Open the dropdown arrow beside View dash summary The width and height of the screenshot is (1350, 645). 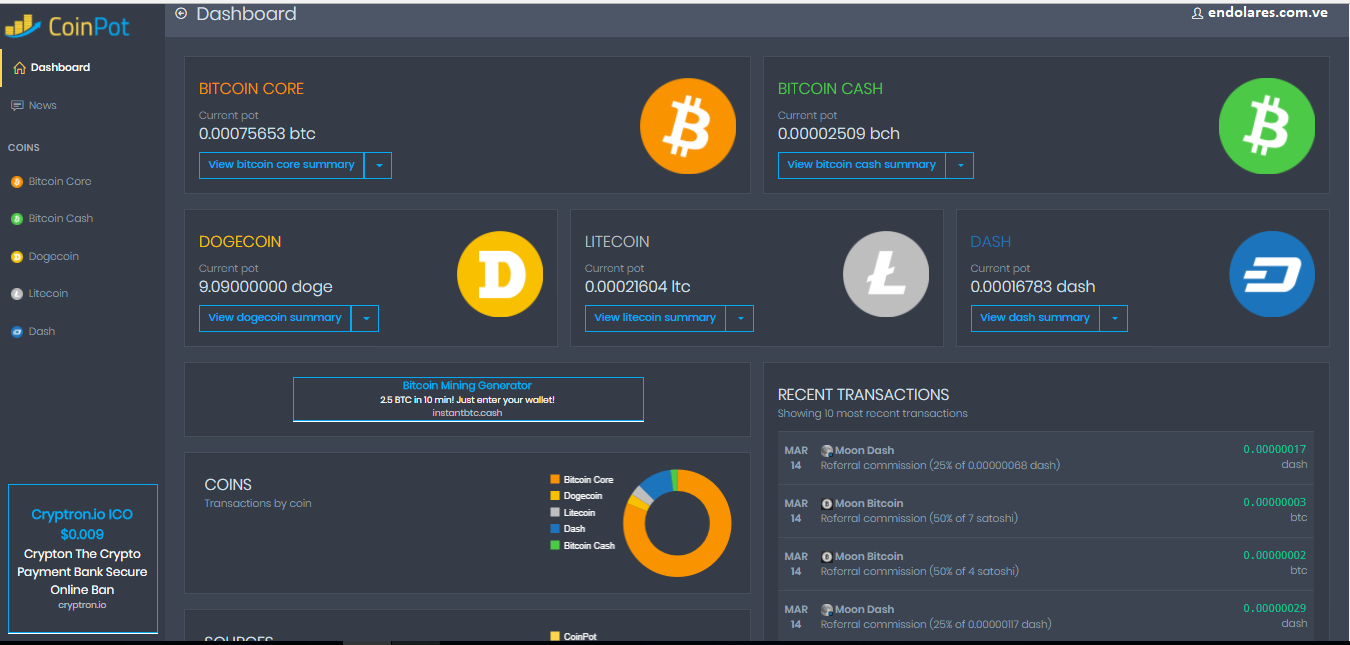click(1113, 318)
